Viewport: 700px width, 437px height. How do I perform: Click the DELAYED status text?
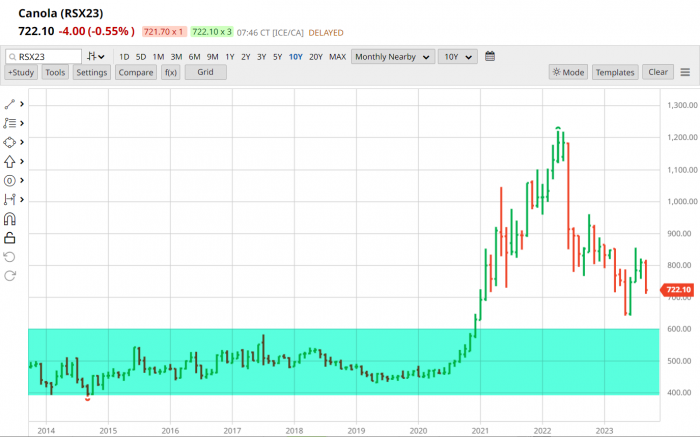tap(326, 33)
